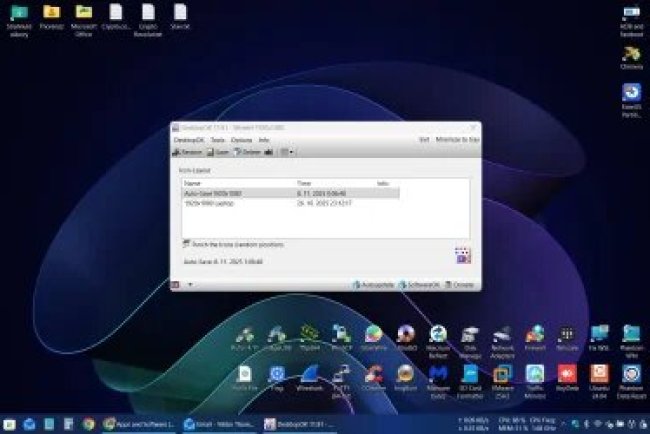
Task: Click Exit in the DesktopOK menu bar
Action: [x=424, y=140]
